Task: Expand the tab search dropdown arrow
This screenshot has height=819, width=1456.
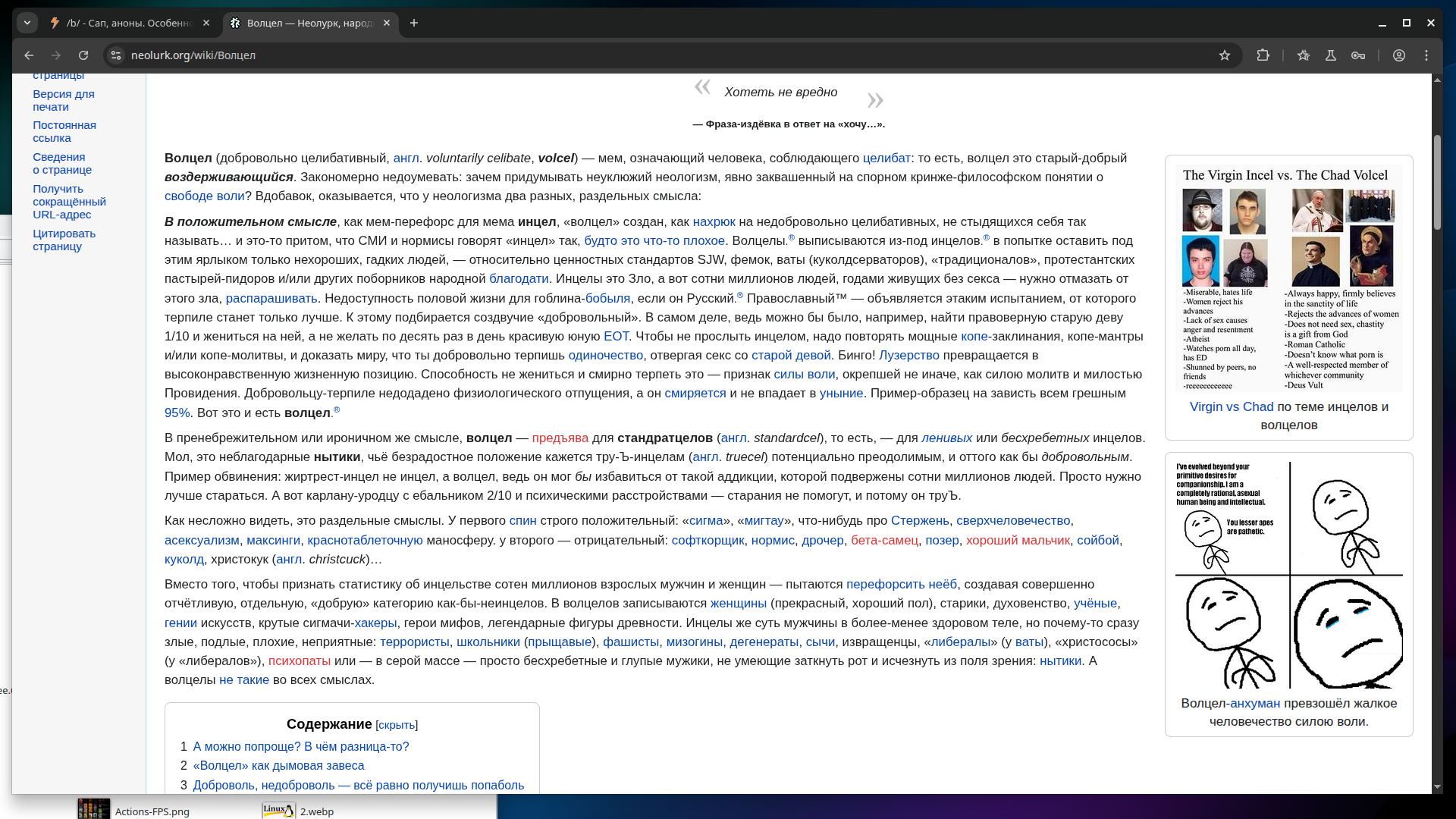Action: (27, 23)
